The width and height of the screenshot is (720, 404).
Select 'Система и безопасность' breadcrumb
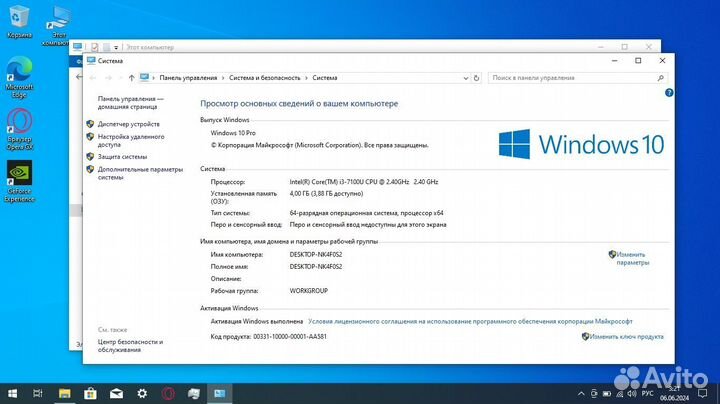click(264, 78)
